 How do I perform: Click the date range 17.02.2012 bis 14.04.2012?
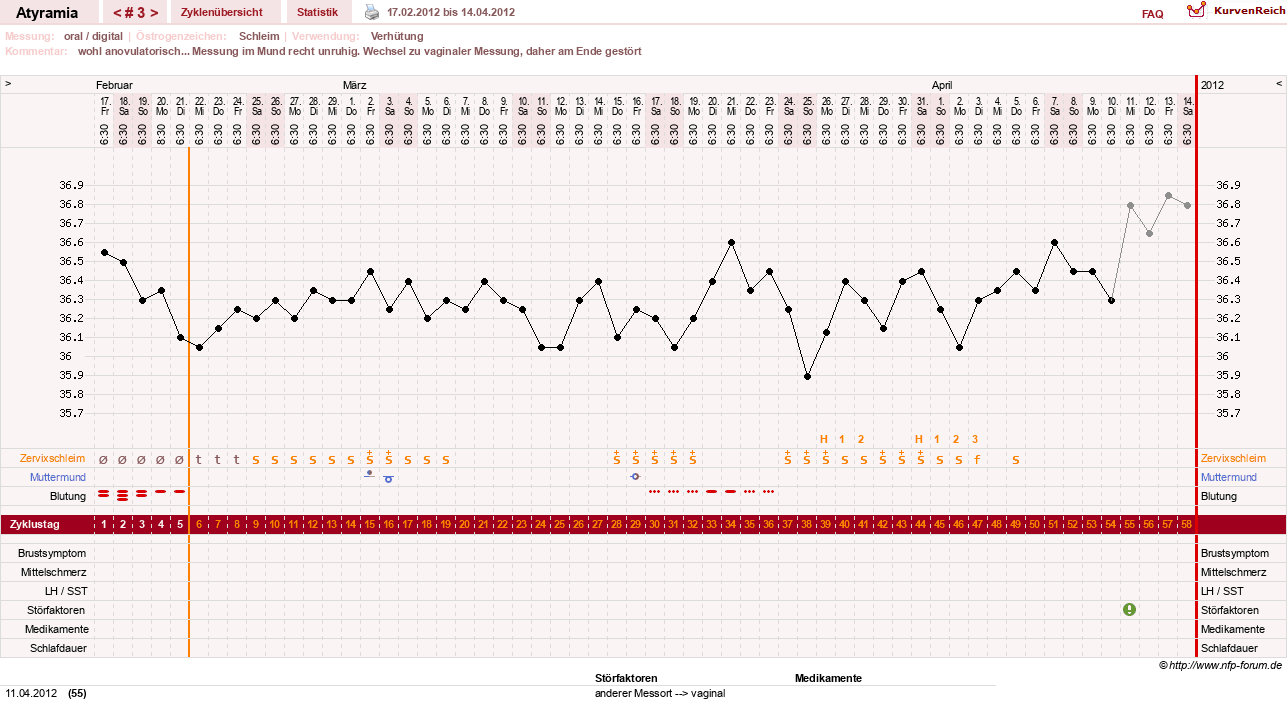click(451, 12)
